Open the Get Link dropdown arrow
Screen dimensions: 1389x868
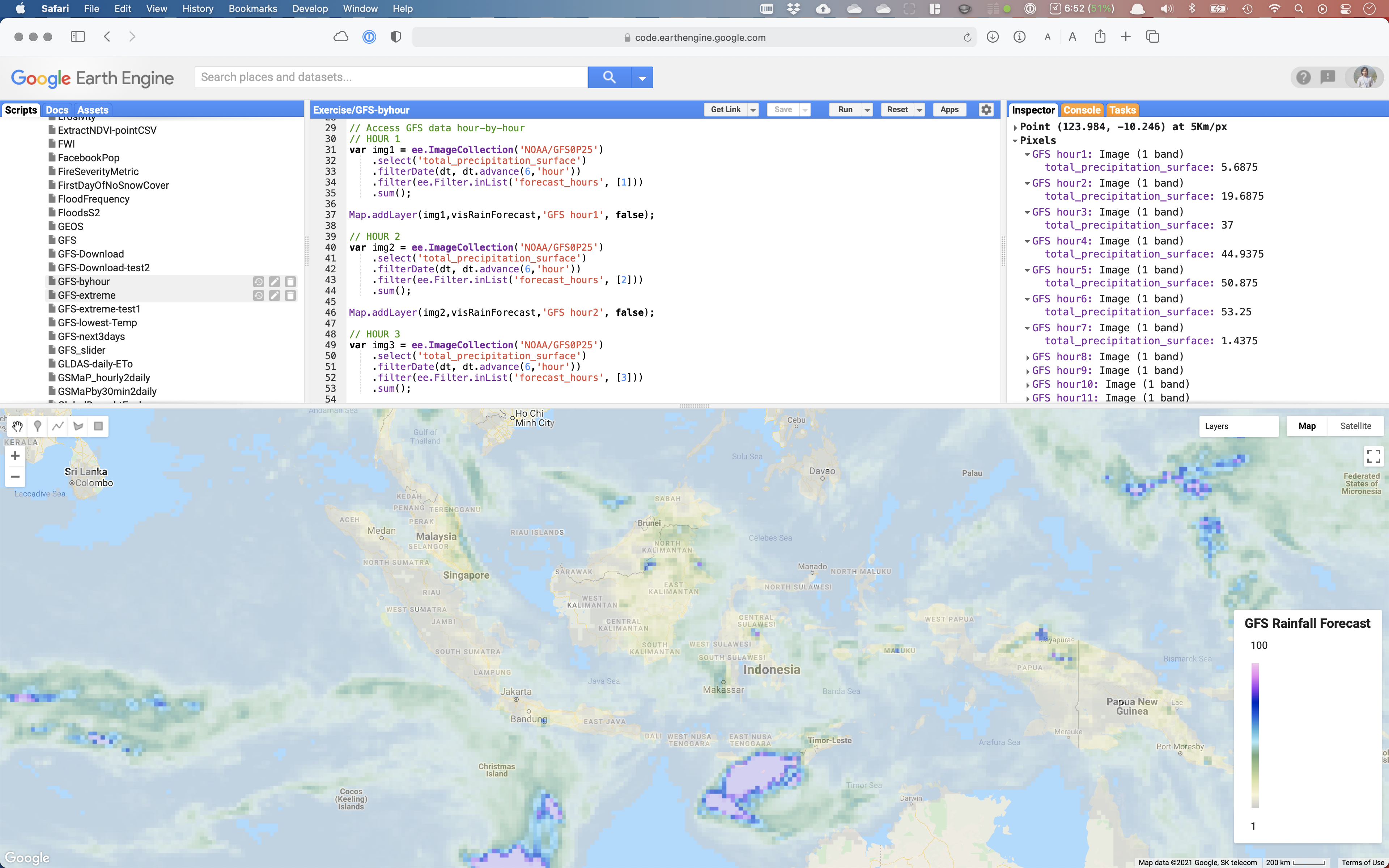click(x=753, y=110)
